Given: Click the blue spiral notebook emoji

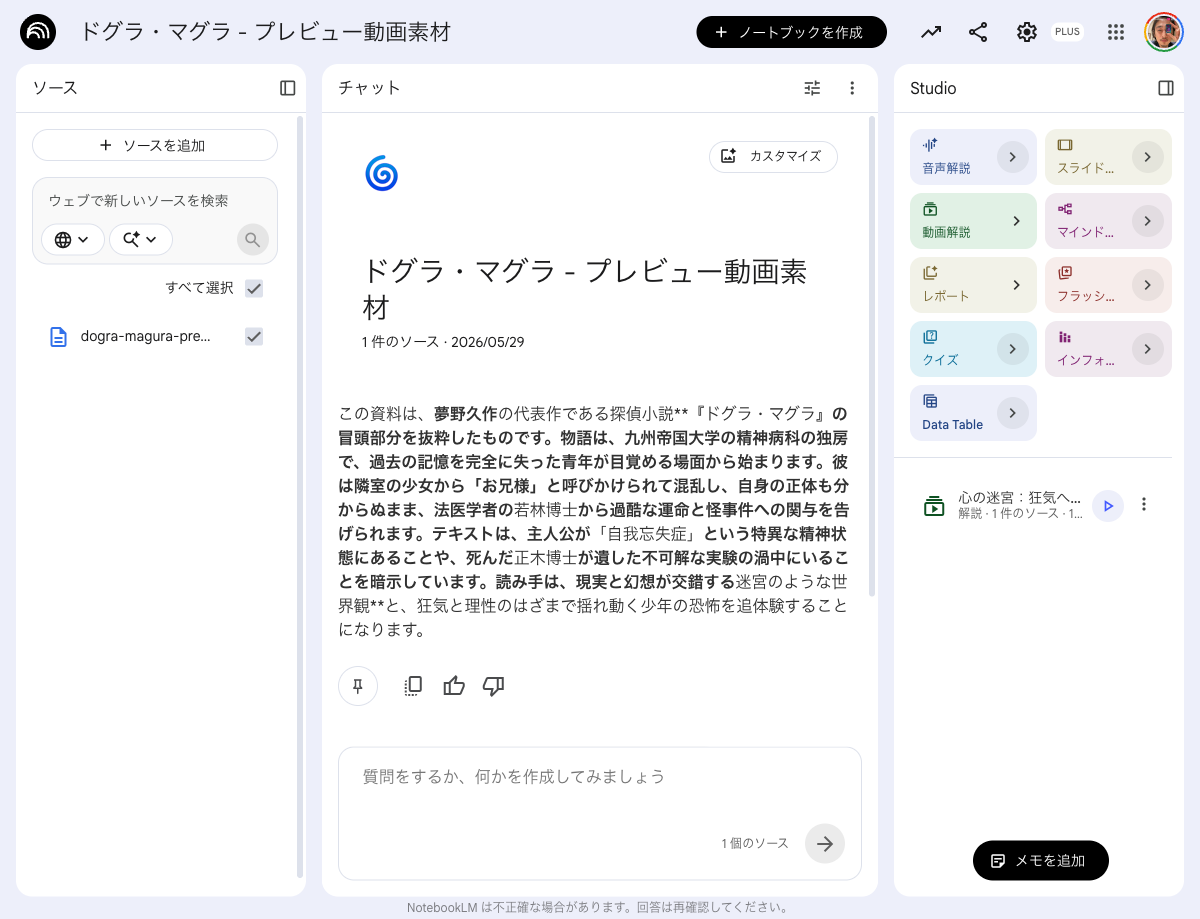Looking at the screenshot, I should [381, 173].
